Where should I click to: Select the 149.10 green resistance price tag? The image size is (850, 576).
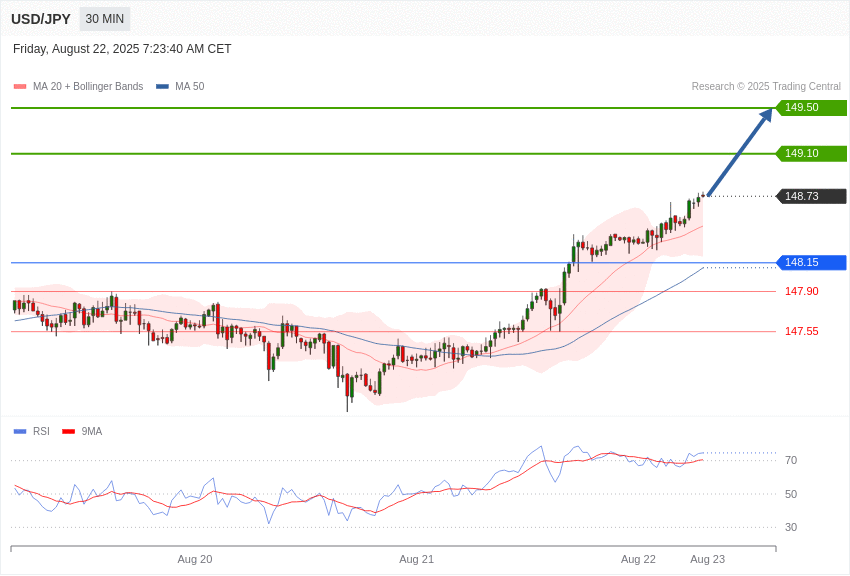coord(811,154)
